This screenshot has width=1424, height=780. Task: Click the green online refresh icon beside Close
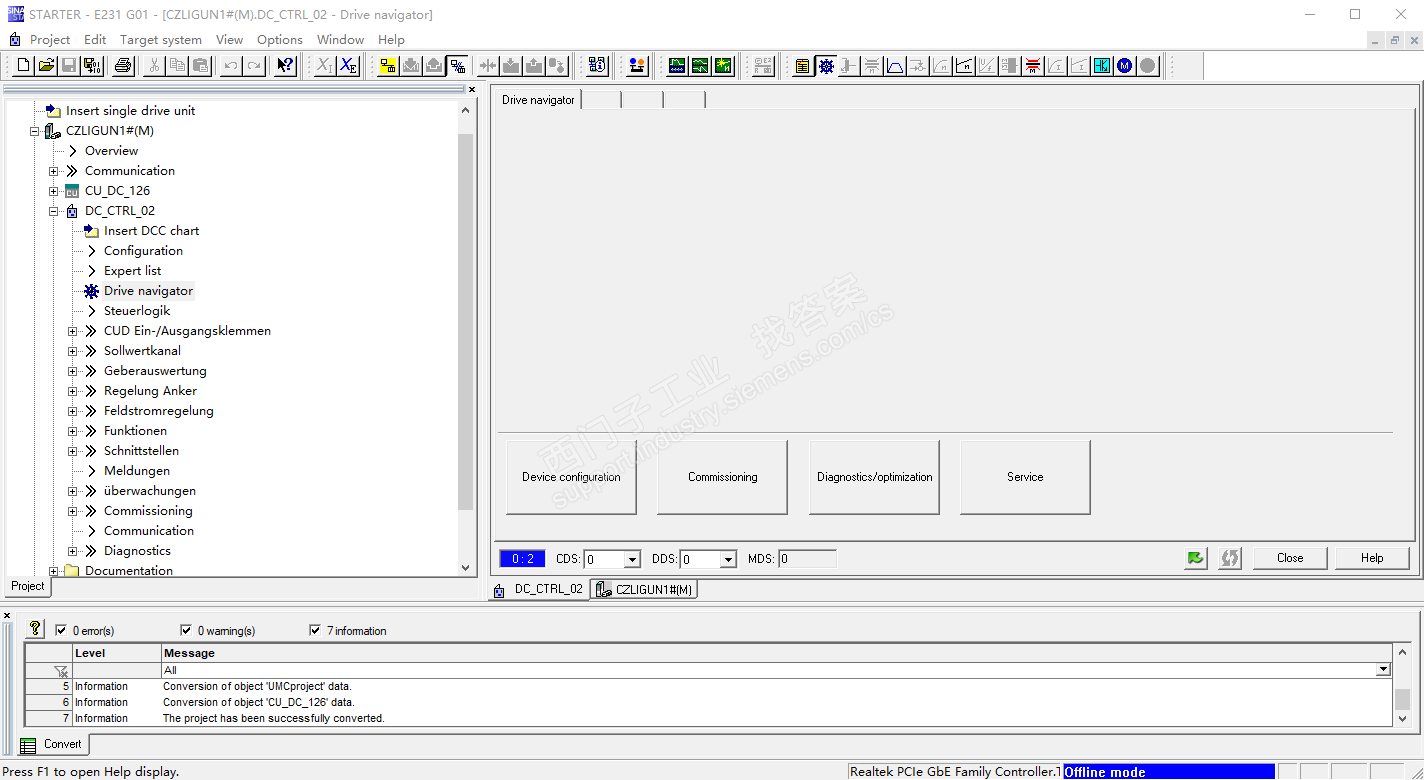click(x=1196, y=558)
